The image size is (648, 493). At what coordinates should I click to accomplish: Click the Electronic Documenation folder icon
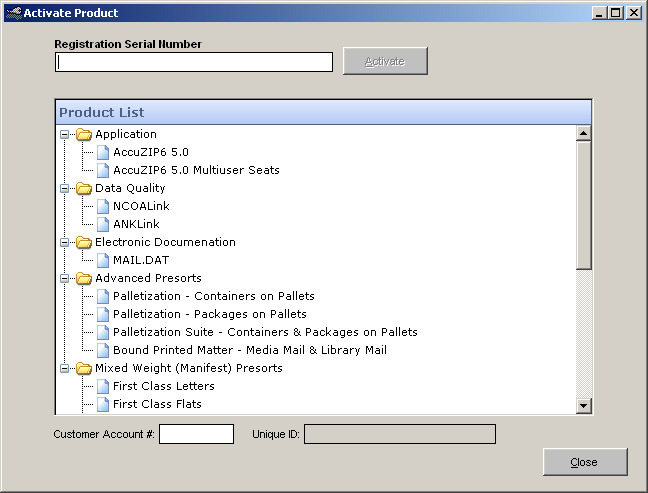(83, 242)
